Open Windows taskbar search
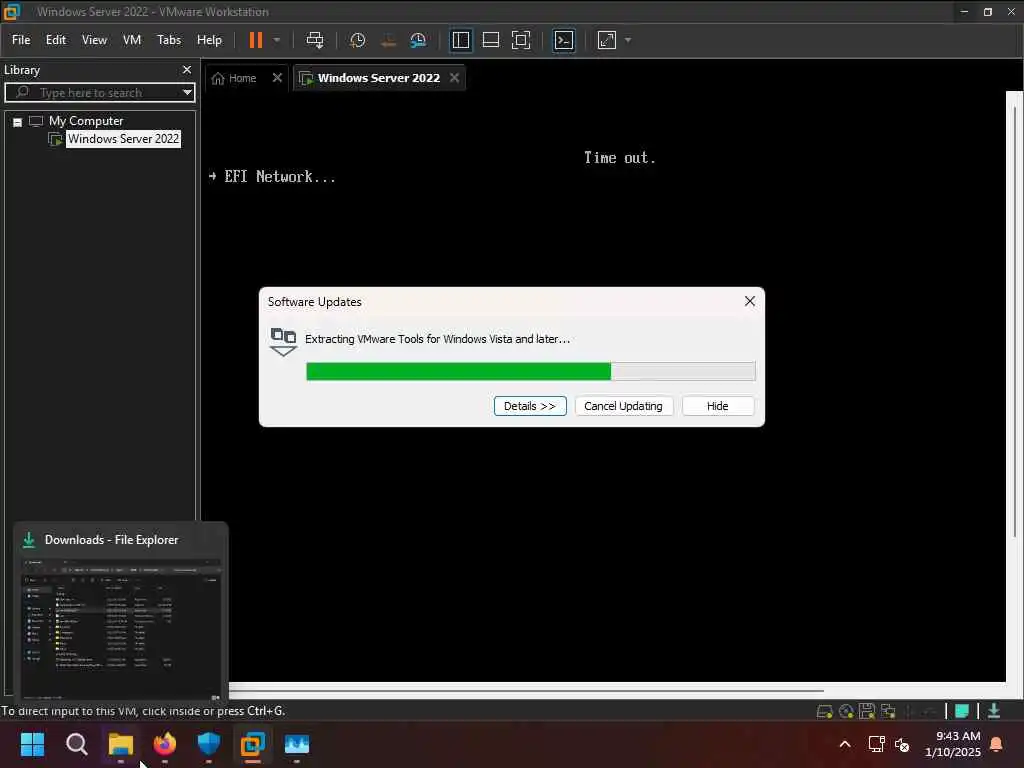The image size is (1024, 768). [76, 744]
